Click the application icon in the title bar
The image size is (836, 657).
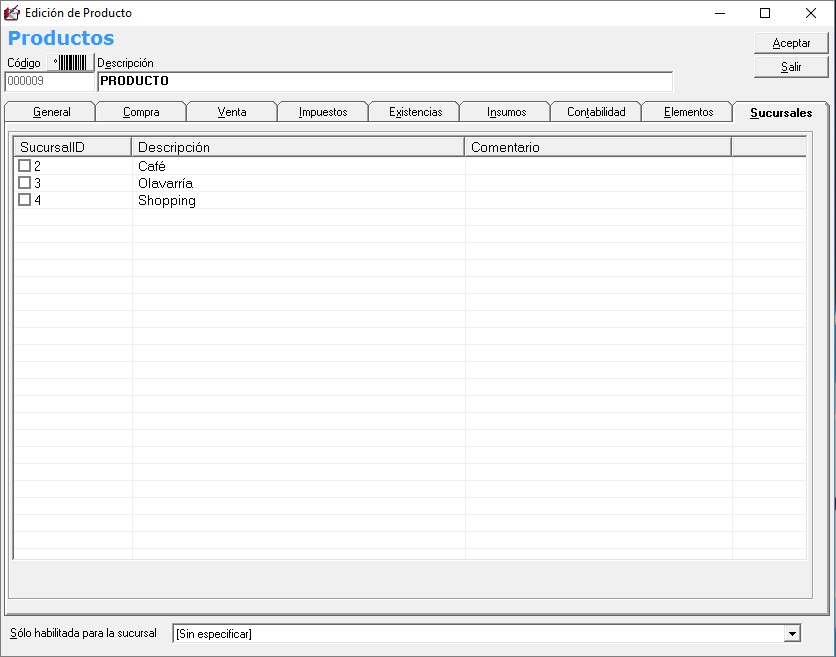[12, 13]
